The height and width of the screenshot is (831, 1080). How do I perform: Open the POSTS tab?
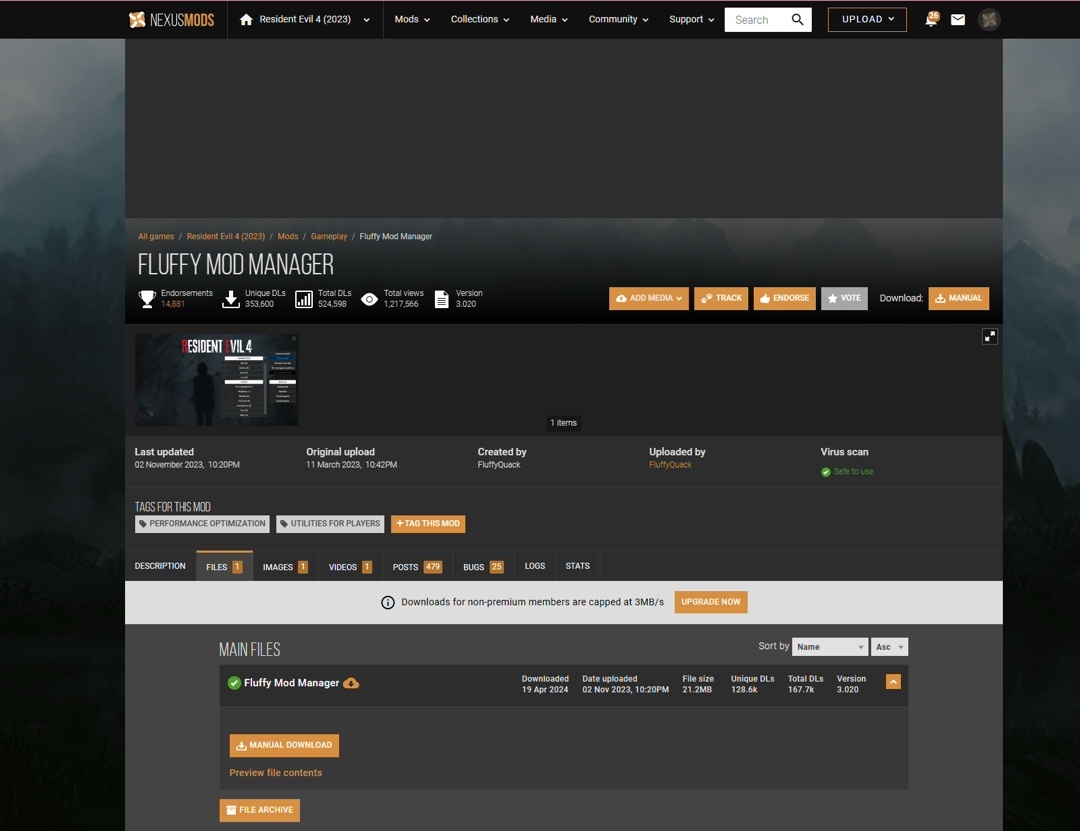click(417, 566)
